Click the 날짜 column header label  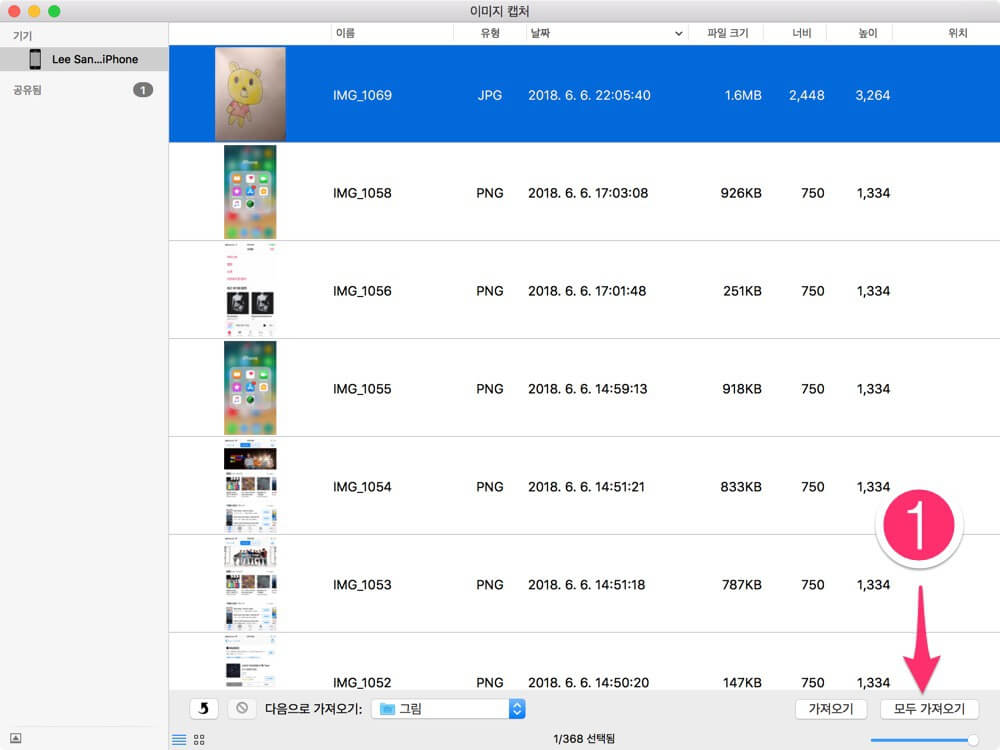pyautogui.click(x=540, y=33)
